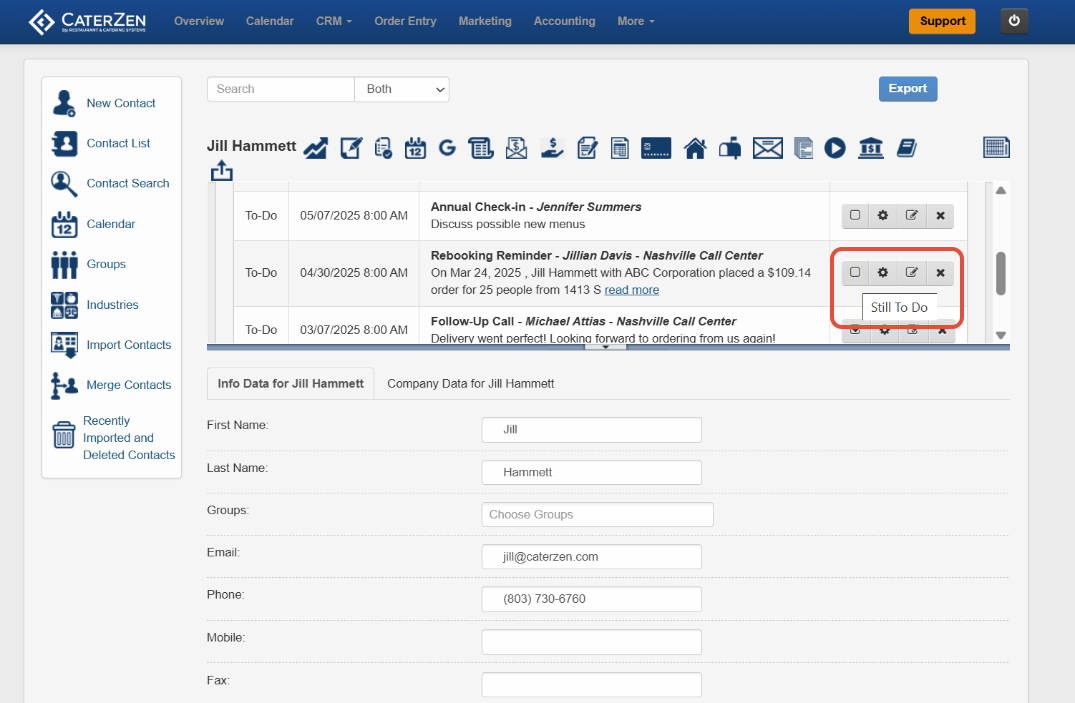Click the Google G icon
Screen dimensions: 1075x703
pos(447,147)
